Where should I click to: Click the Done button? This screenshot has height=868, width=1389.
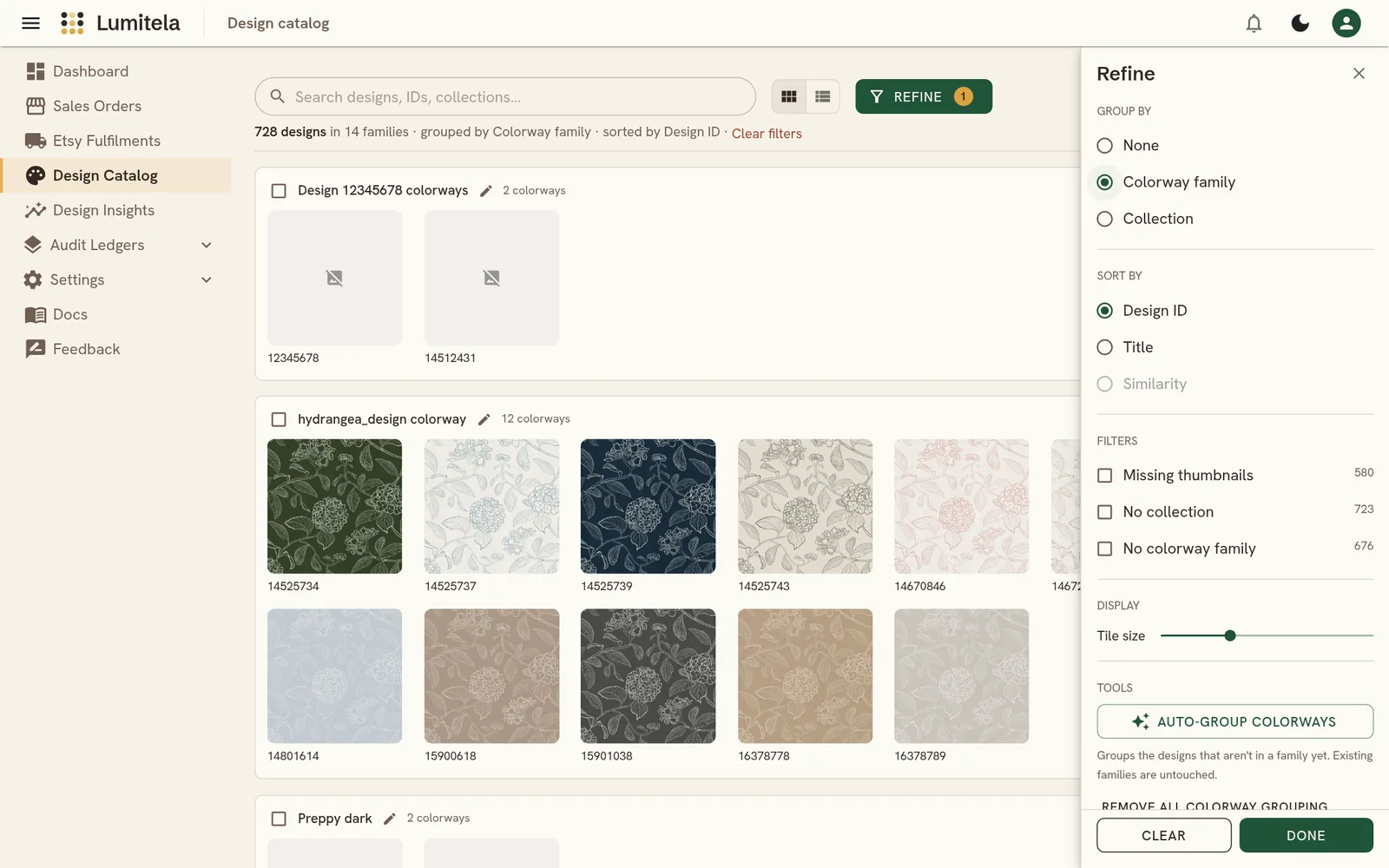coord(1306,835)
